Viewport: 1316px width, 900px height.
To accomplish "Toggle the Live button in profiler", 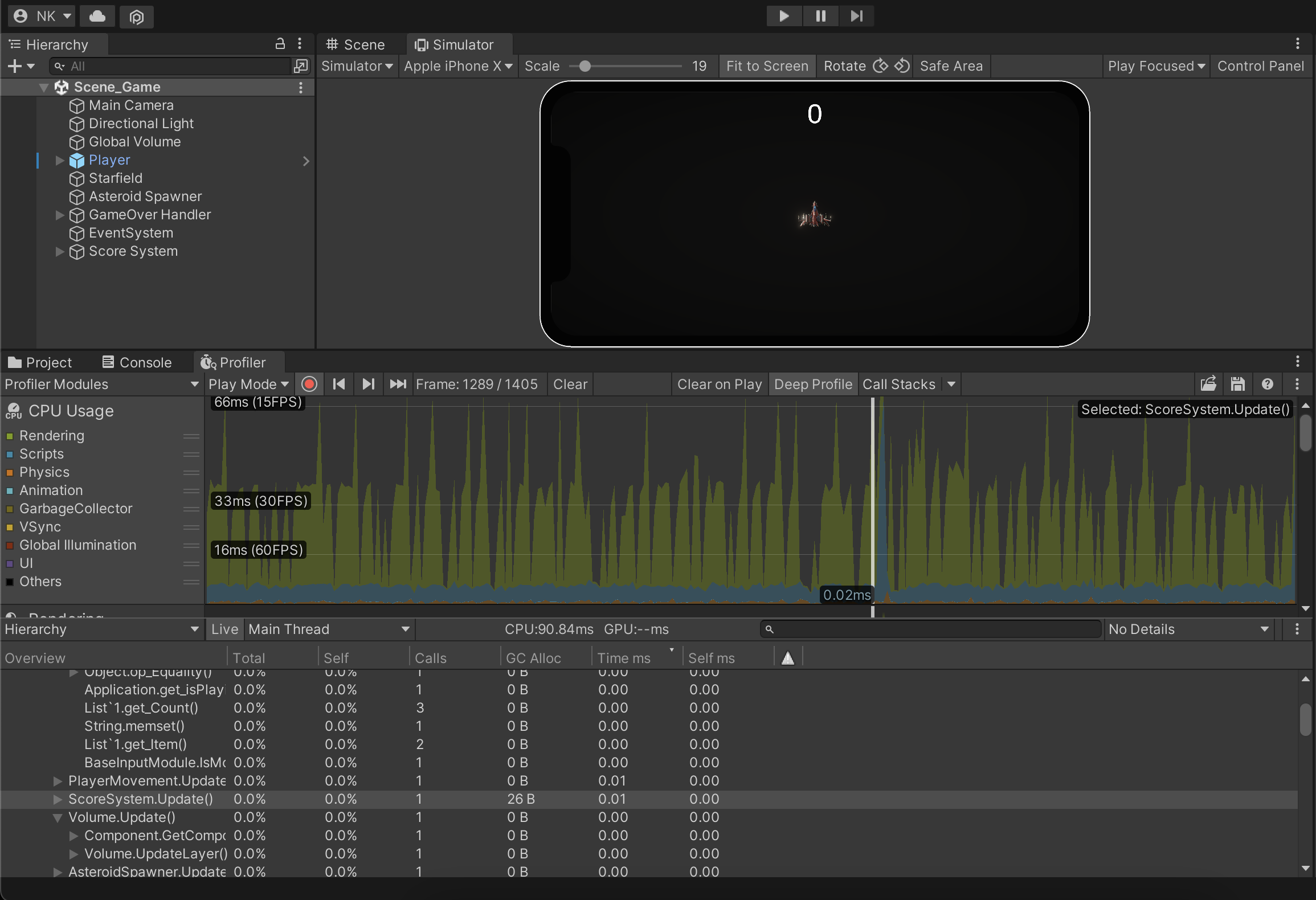I will tap(224, 629).
